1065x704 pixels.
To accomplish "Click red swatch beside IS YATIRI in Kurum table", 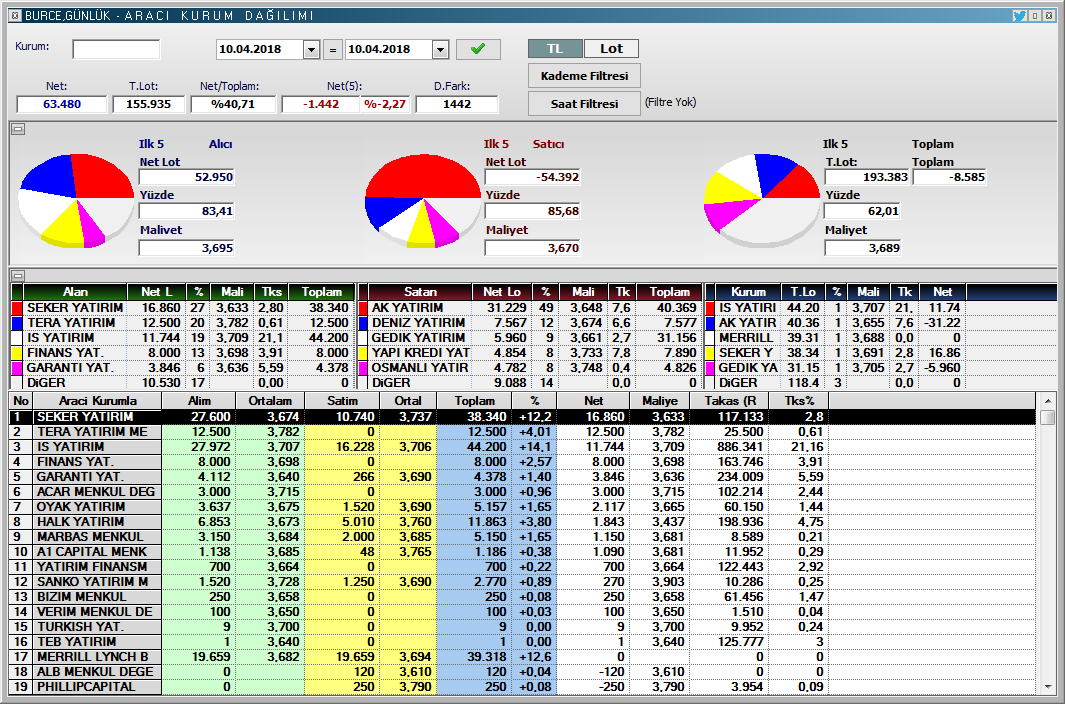I will click(710, 308).
